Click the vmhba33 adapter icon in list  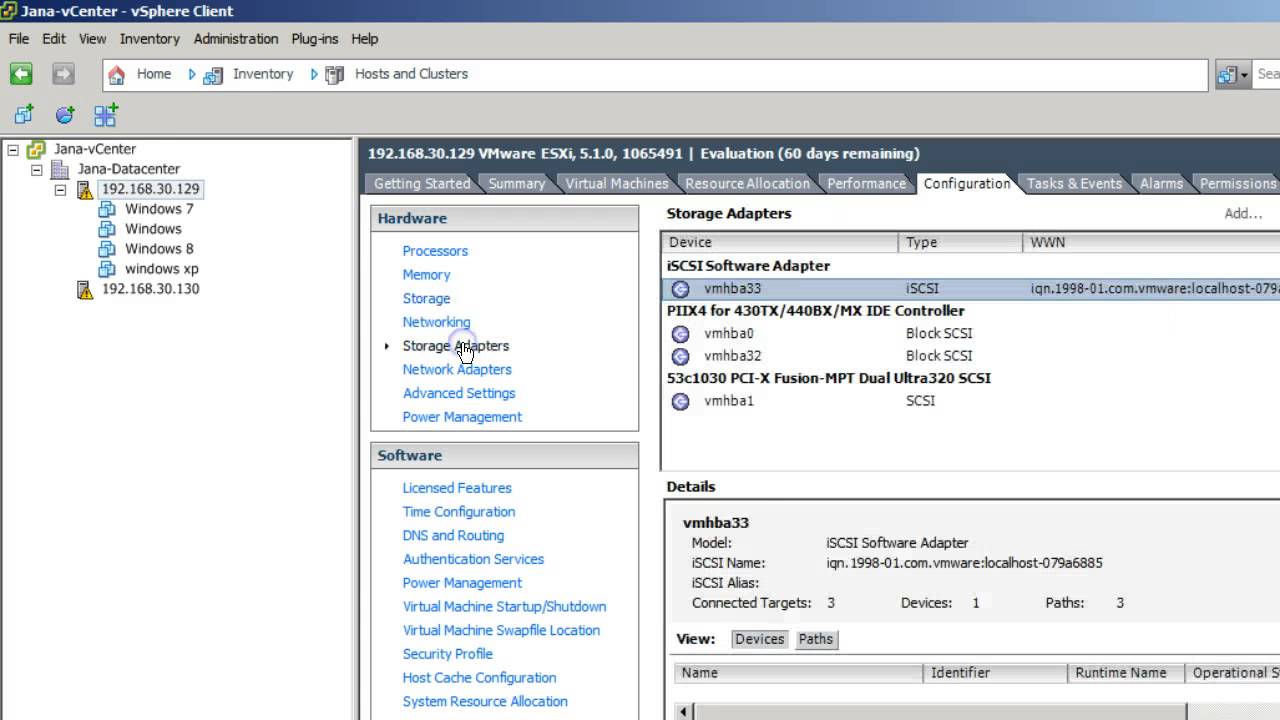coord(681,289)
